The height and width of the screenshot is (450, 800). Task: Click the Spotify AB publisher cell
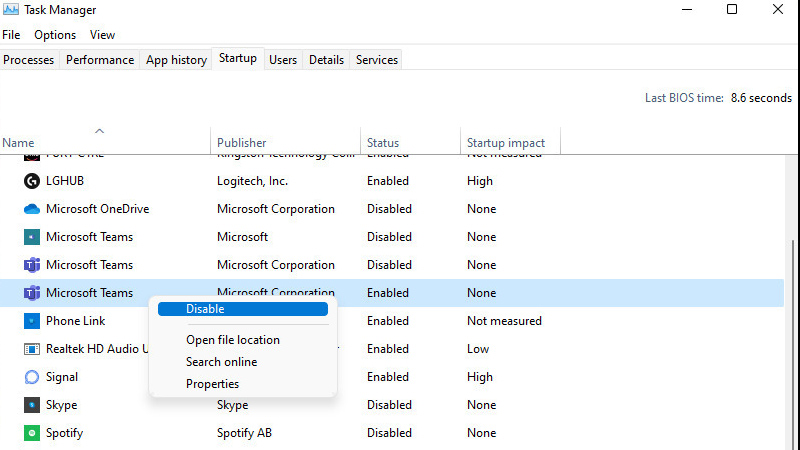pos(244,434)
